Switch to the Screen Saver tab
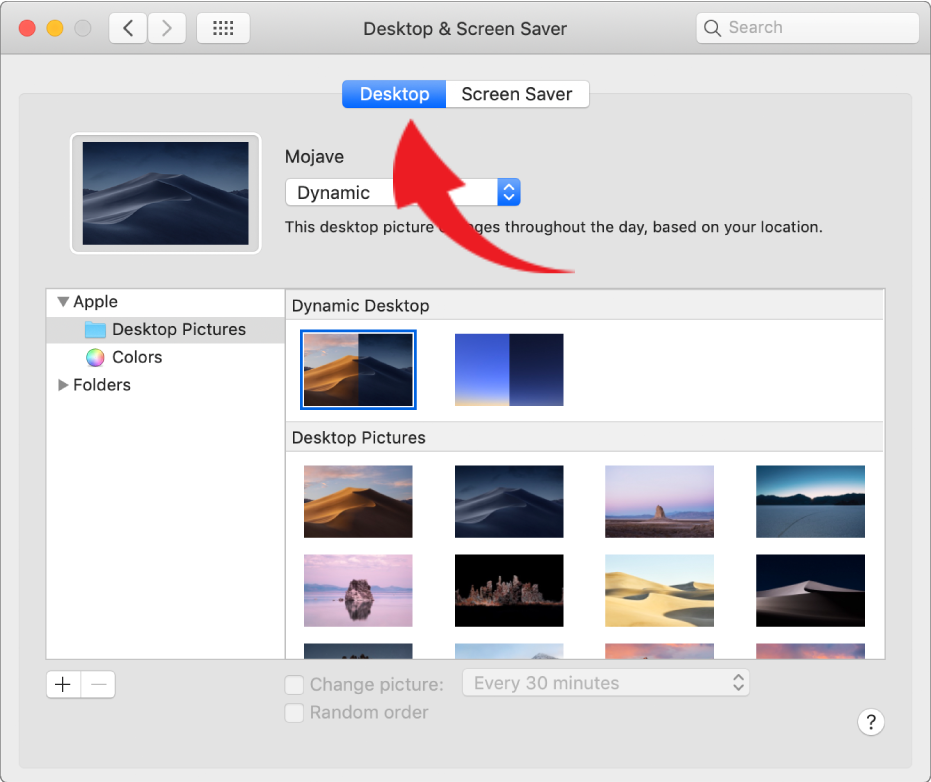Image resolution: width=931 pixels, height=782 pixels. [516, 94]
